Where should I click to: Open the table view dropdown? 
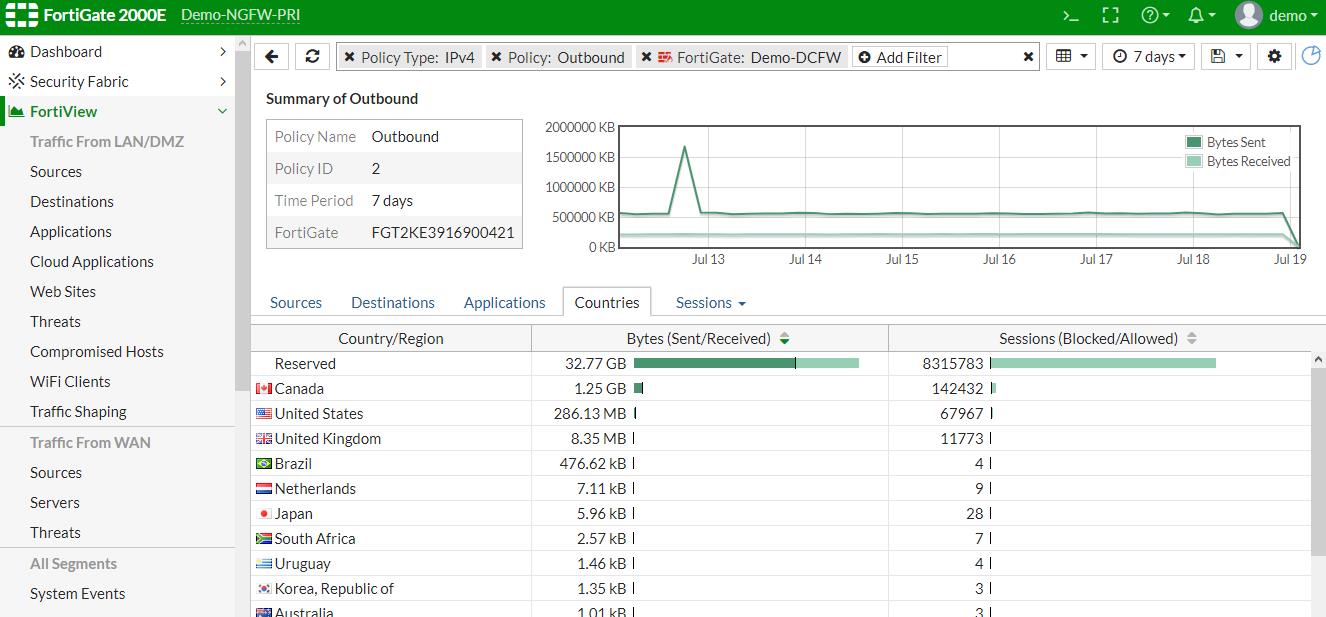click(x=1070, y=57)
